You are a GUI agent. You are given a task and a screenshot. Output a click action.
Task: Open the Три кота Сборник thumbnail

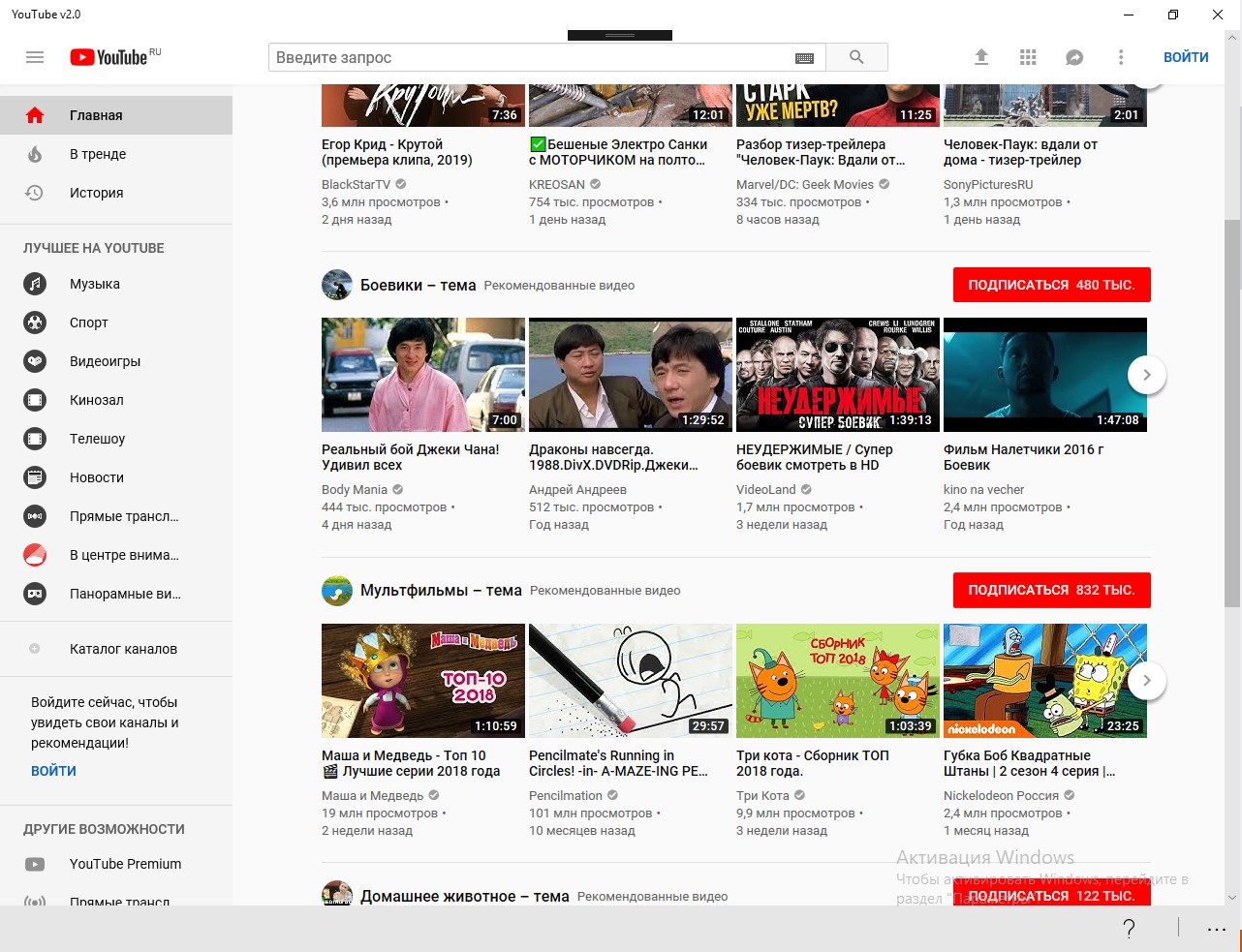[x=838, y=681]
